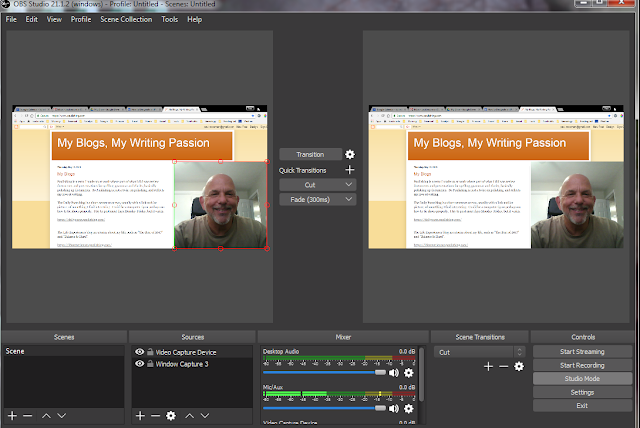Click program output preview on right

coord(496,177)
